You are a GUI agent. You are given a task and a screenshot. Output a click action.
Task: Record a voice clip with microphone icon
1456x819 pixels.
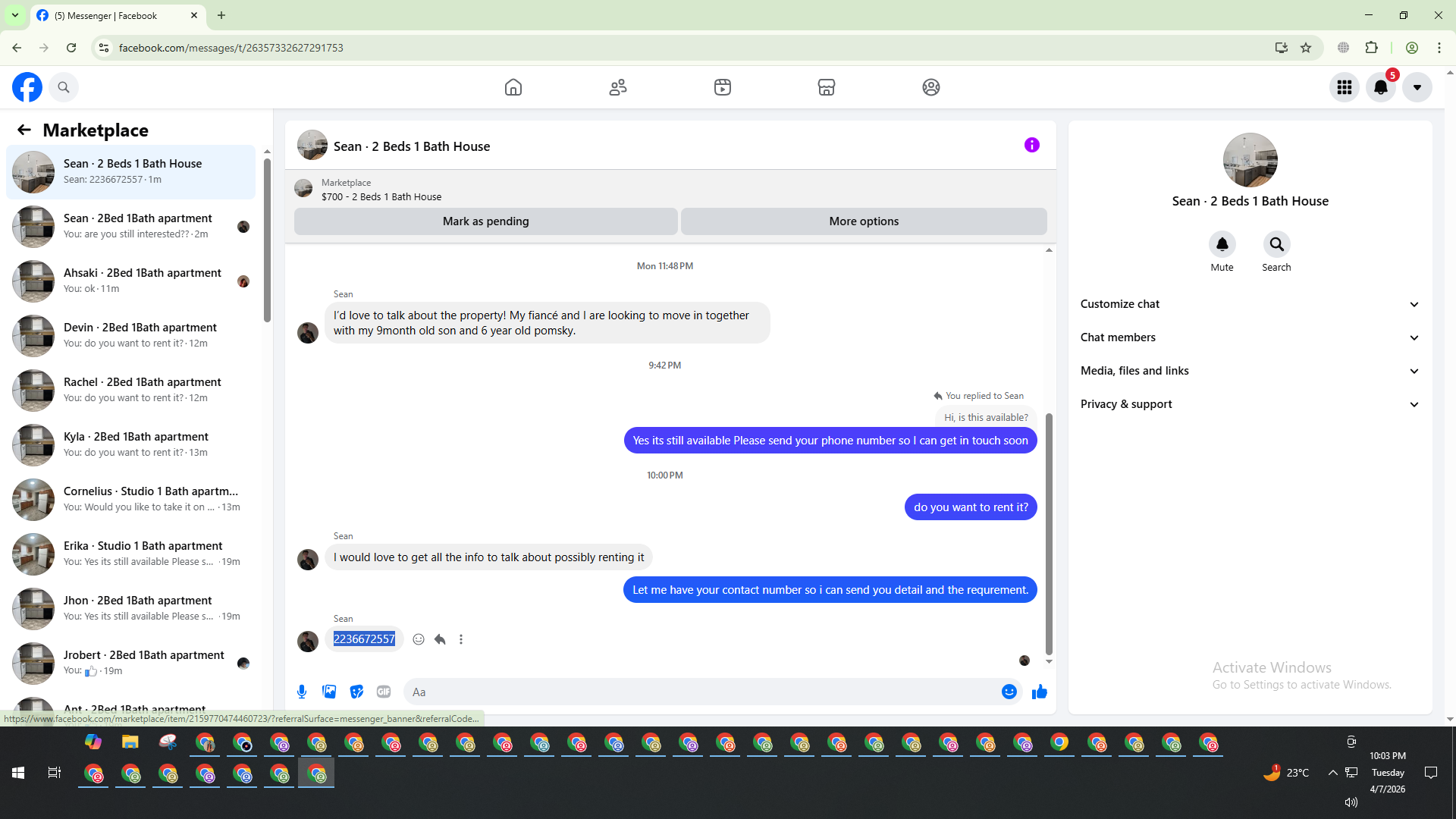302,692
